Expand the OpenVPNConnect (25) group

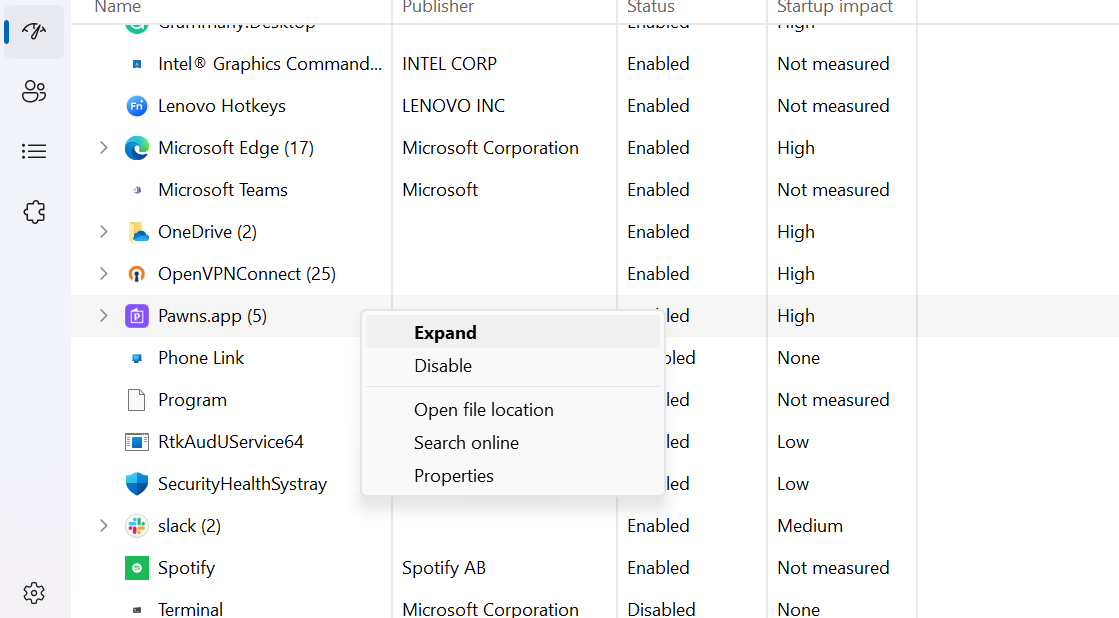coord(103,274)
